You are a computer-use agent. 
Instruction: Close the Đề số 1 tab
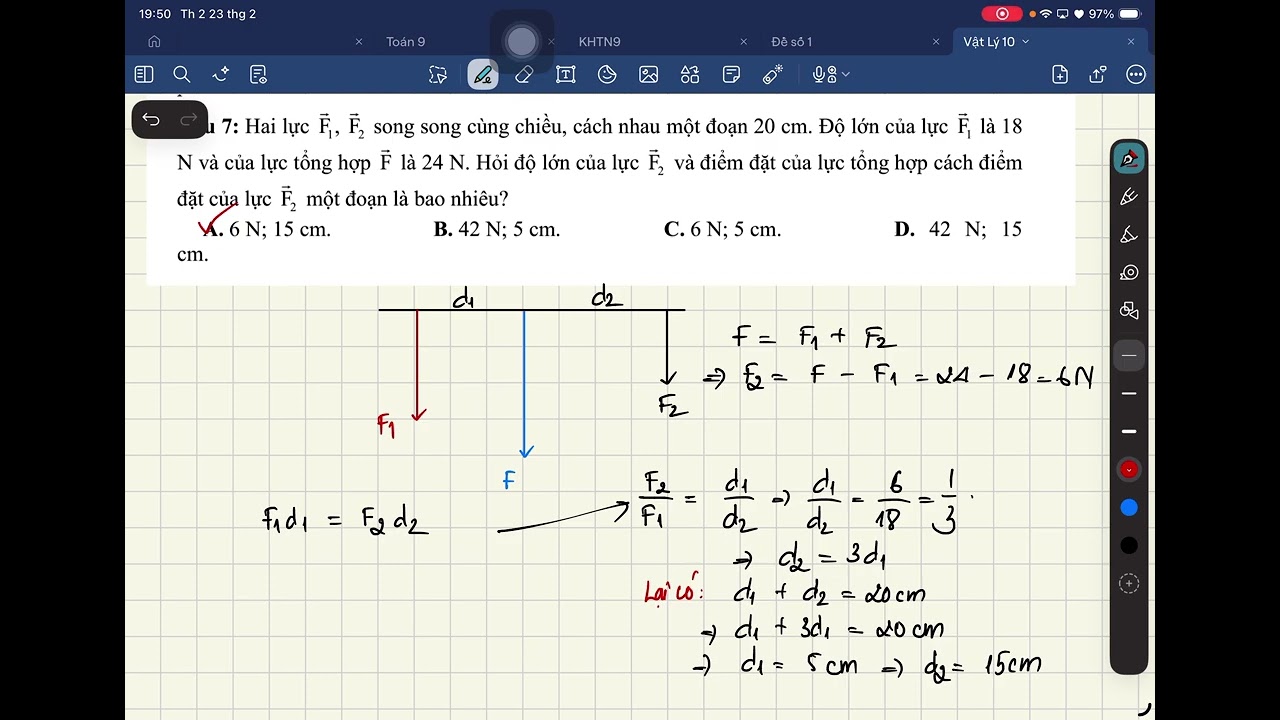[x=936, y=42]
